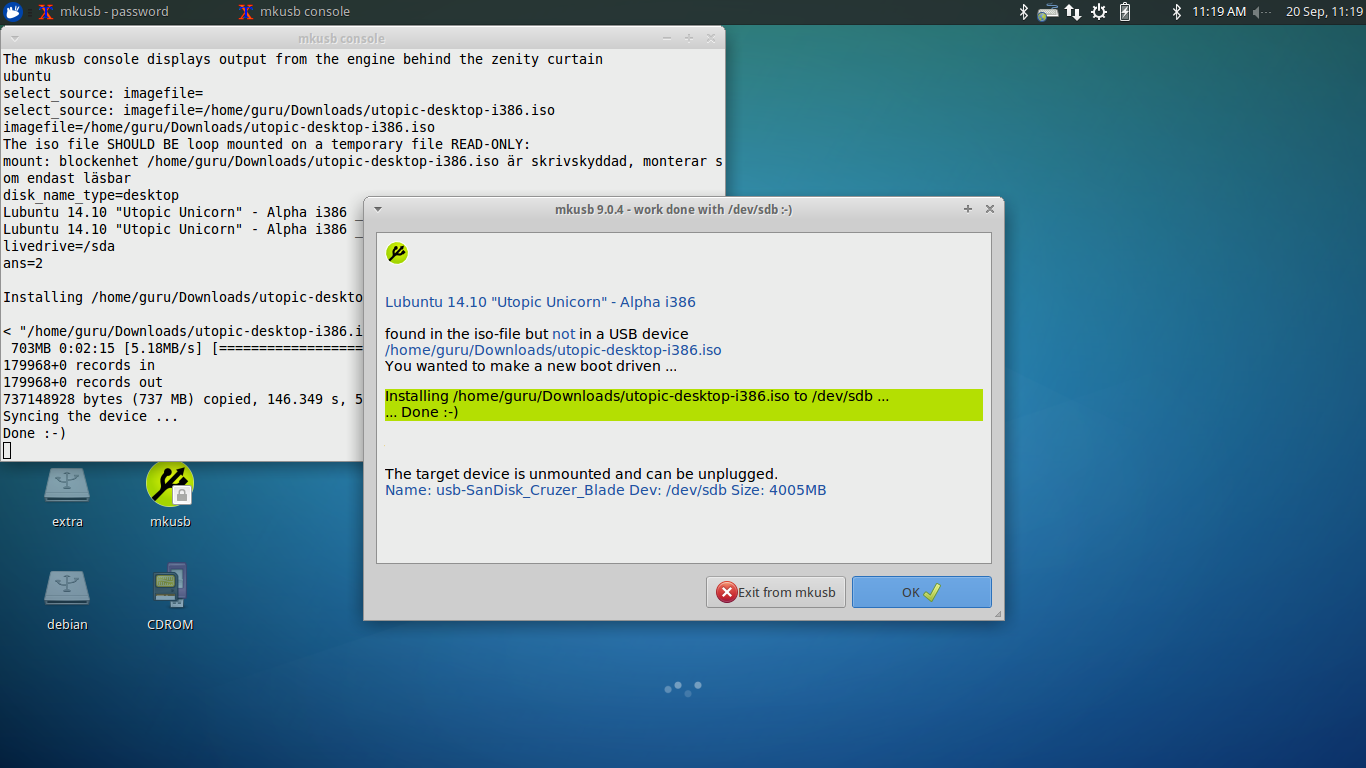The height and width of the screenshot is (768, 1366).
Task: Maximize the mkusb 9.0.4 dialog
Action: point(968,209)
